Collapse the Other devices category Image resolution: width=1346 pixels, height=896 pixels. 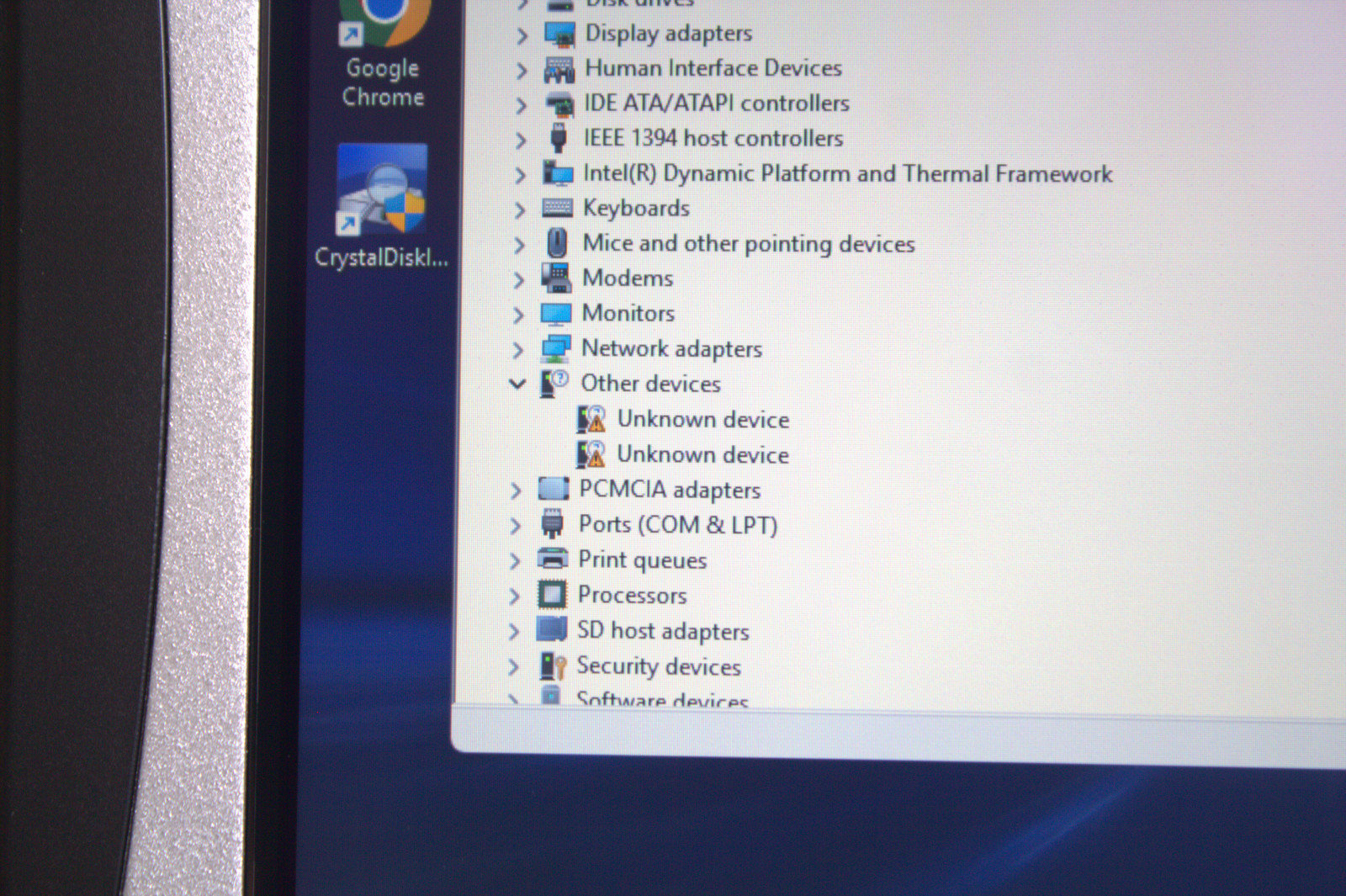[x=517, y=384]
